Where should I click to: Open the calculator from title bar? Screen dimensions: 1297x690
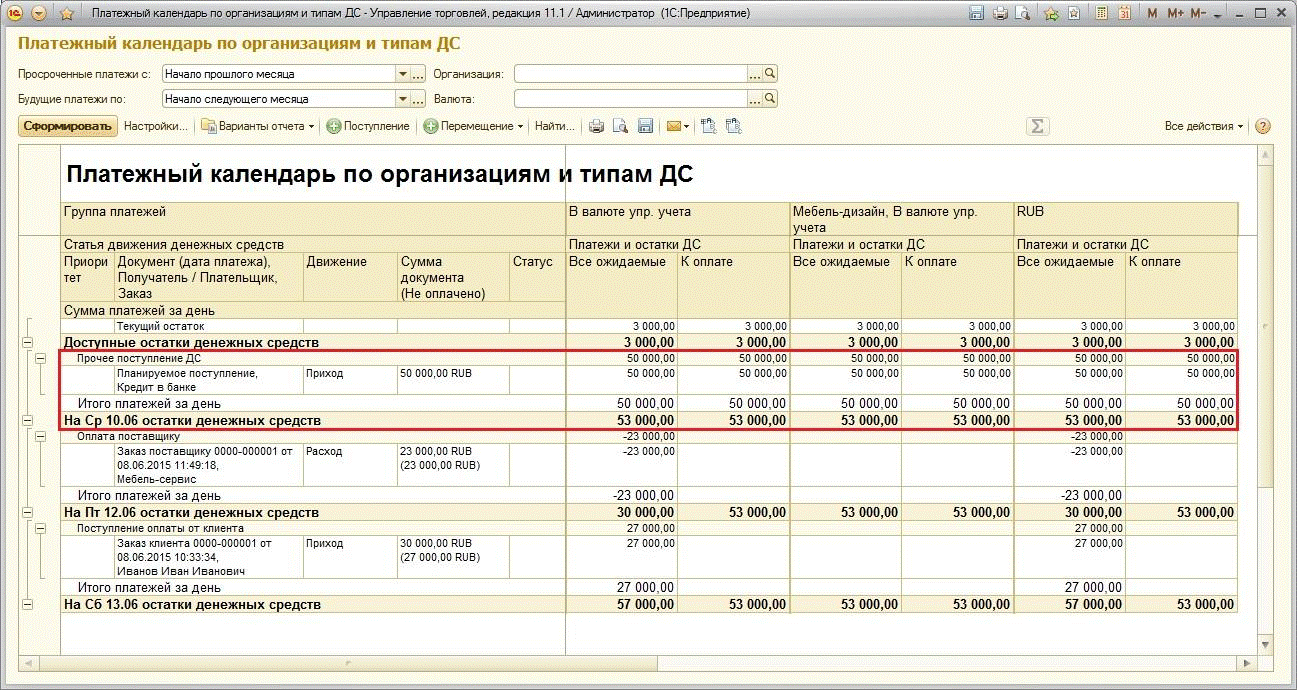pyautogui.click(x=1101, y=13)
